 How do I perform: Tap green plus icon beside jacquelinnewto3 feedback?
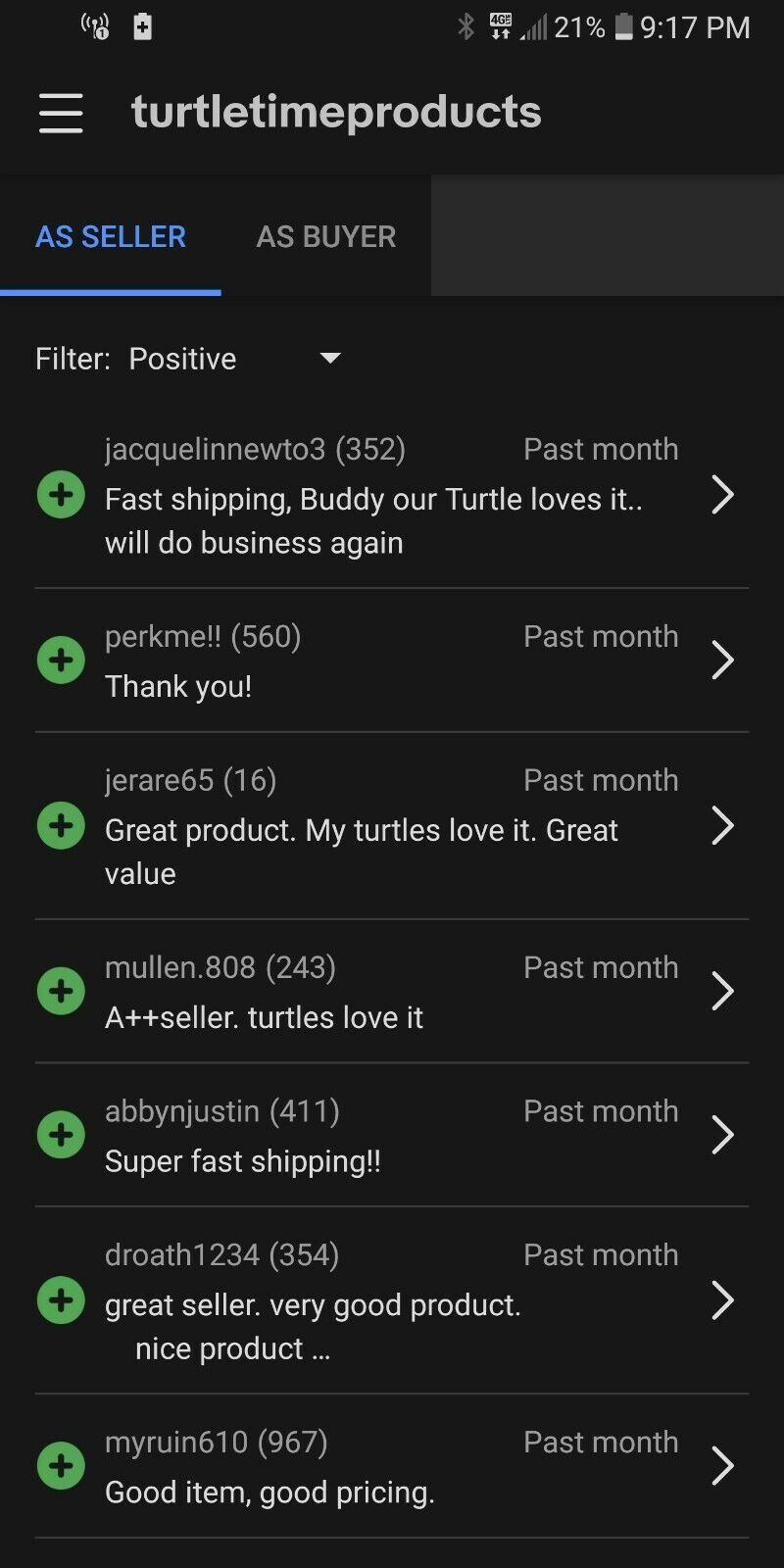[x=61, y=495]
